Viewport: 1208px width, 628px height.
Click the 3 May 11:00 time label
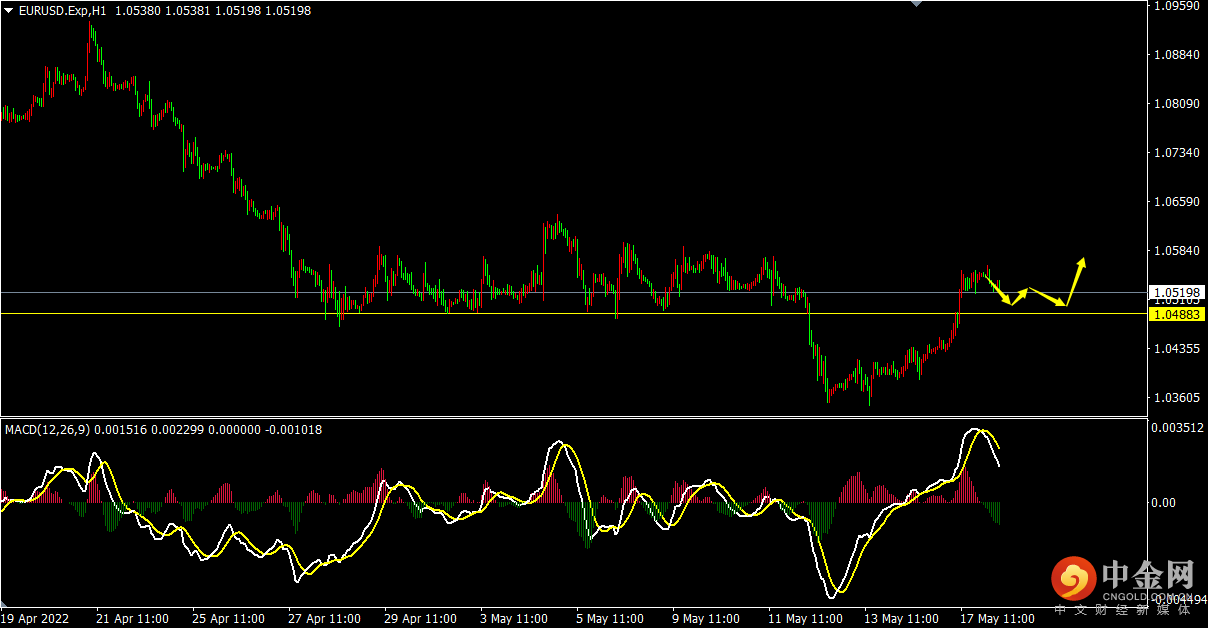pos(514,618)
